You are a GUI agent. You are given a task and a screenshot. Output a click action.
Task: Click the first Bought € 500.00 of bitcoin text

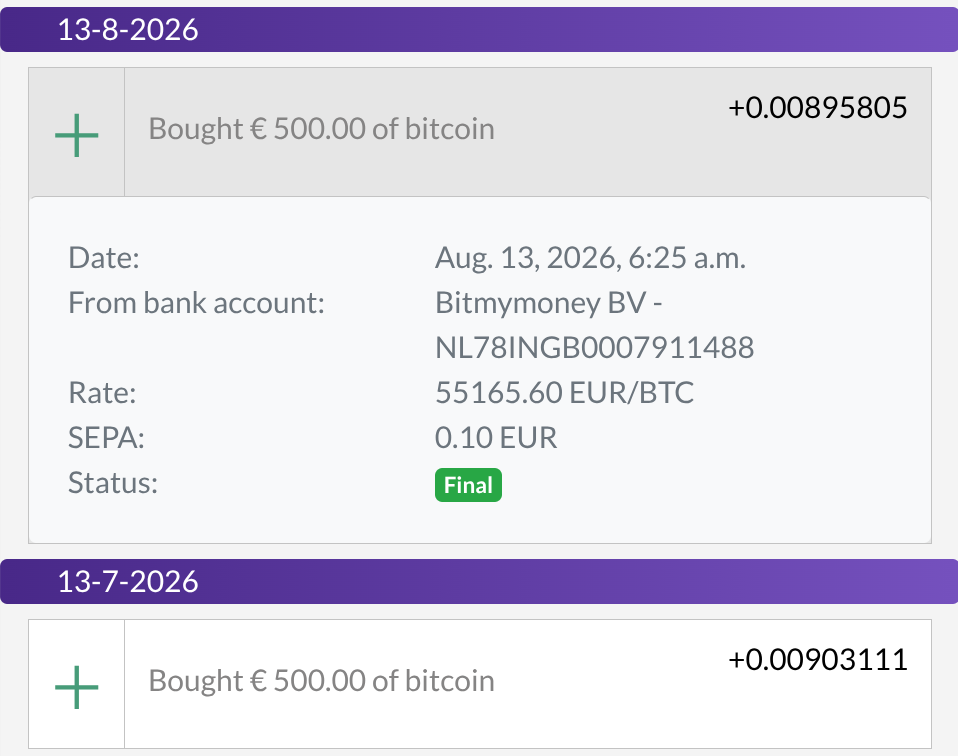pyautogui.click(x=321, y=130)
